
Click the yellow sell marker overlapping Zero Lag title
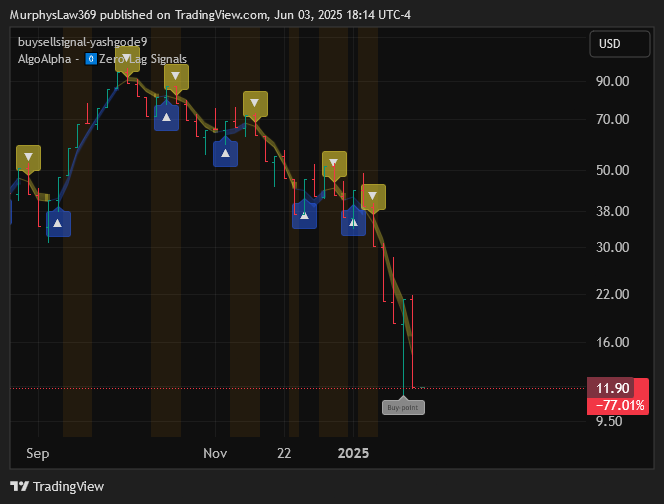127,59
